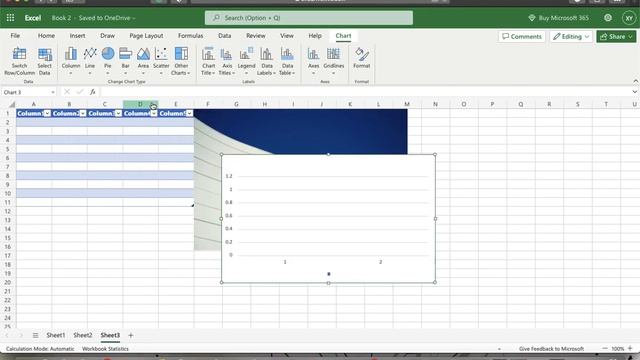The image size is (640, 360).
Task: Switch to Sheet2 tab
Action: 82,335
